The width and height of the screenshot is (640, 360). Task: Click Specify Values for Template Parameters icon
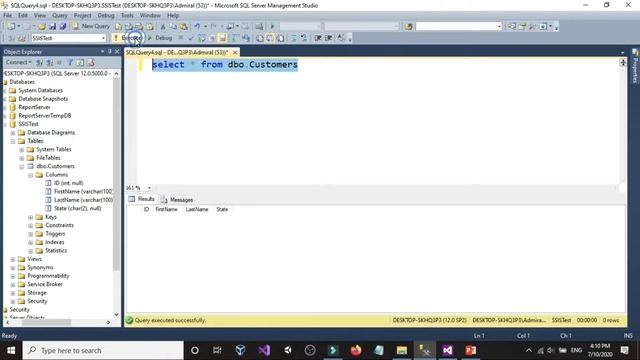(341, 38)
